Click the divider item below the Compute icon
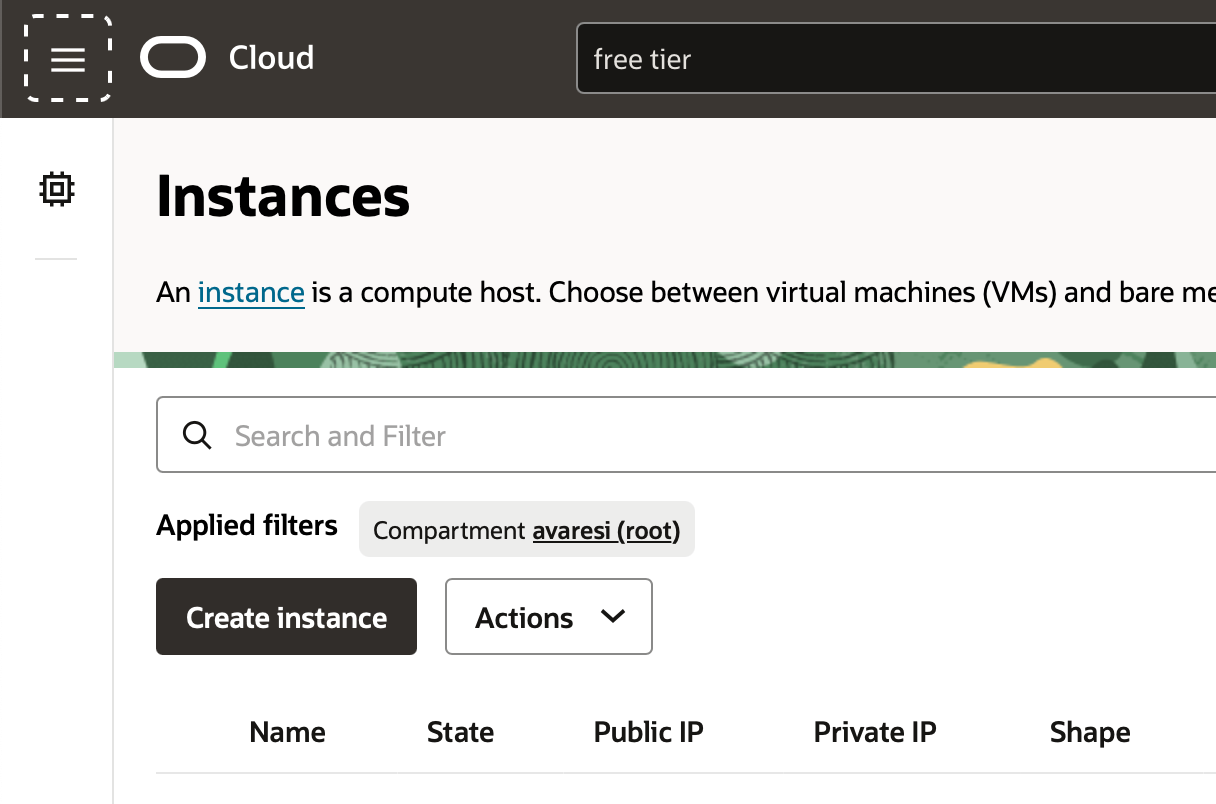1216x804 pixels. pyautogui.click(x=56, y=258)
